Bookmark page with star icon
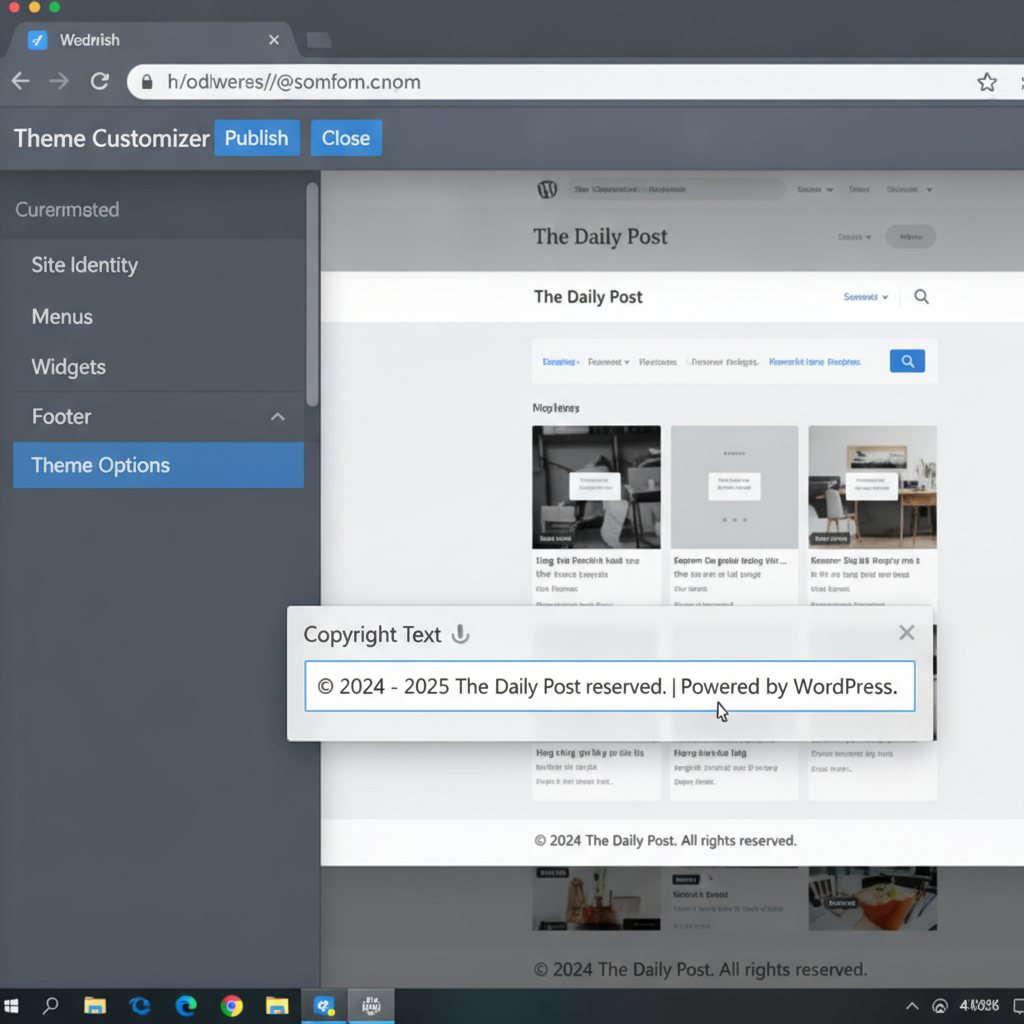Image resolution: width=1024 pixels, height=1024 pixels. (986, 82)
